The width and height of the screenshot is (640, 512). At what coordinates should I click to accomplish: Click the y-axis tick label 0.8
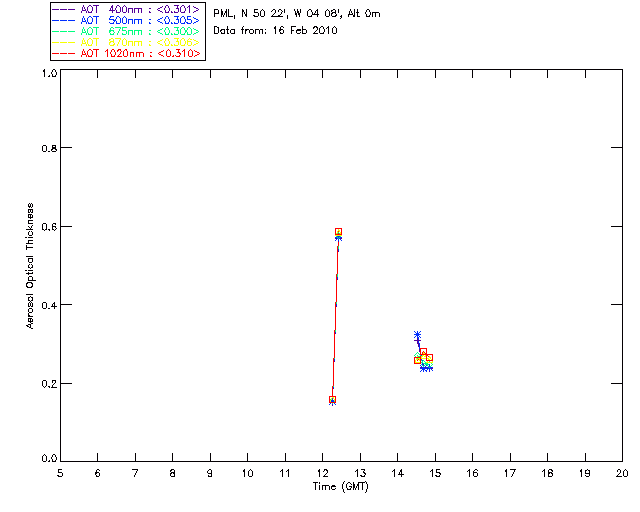[49, 149]
